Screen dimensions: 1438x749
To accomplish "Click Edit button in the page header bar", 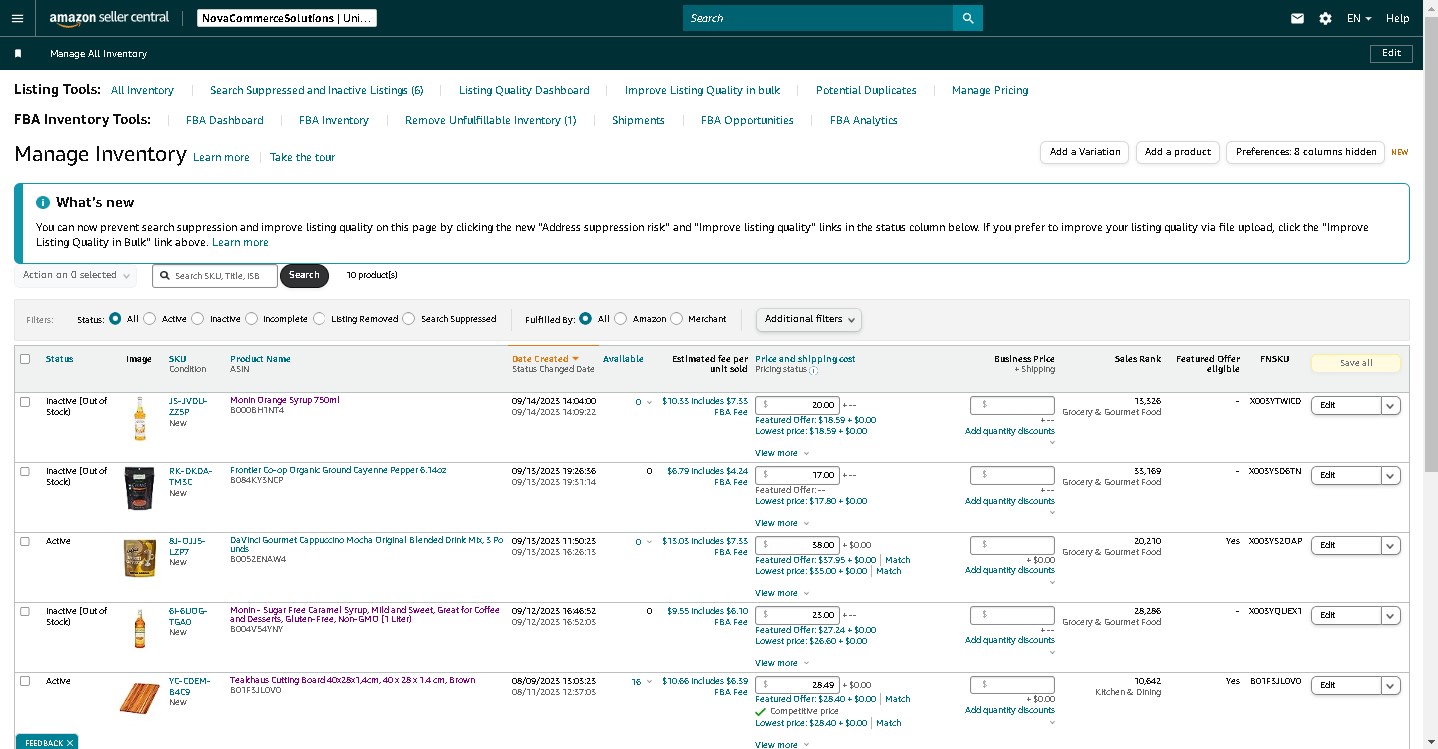I will [x=1391, y=53].
